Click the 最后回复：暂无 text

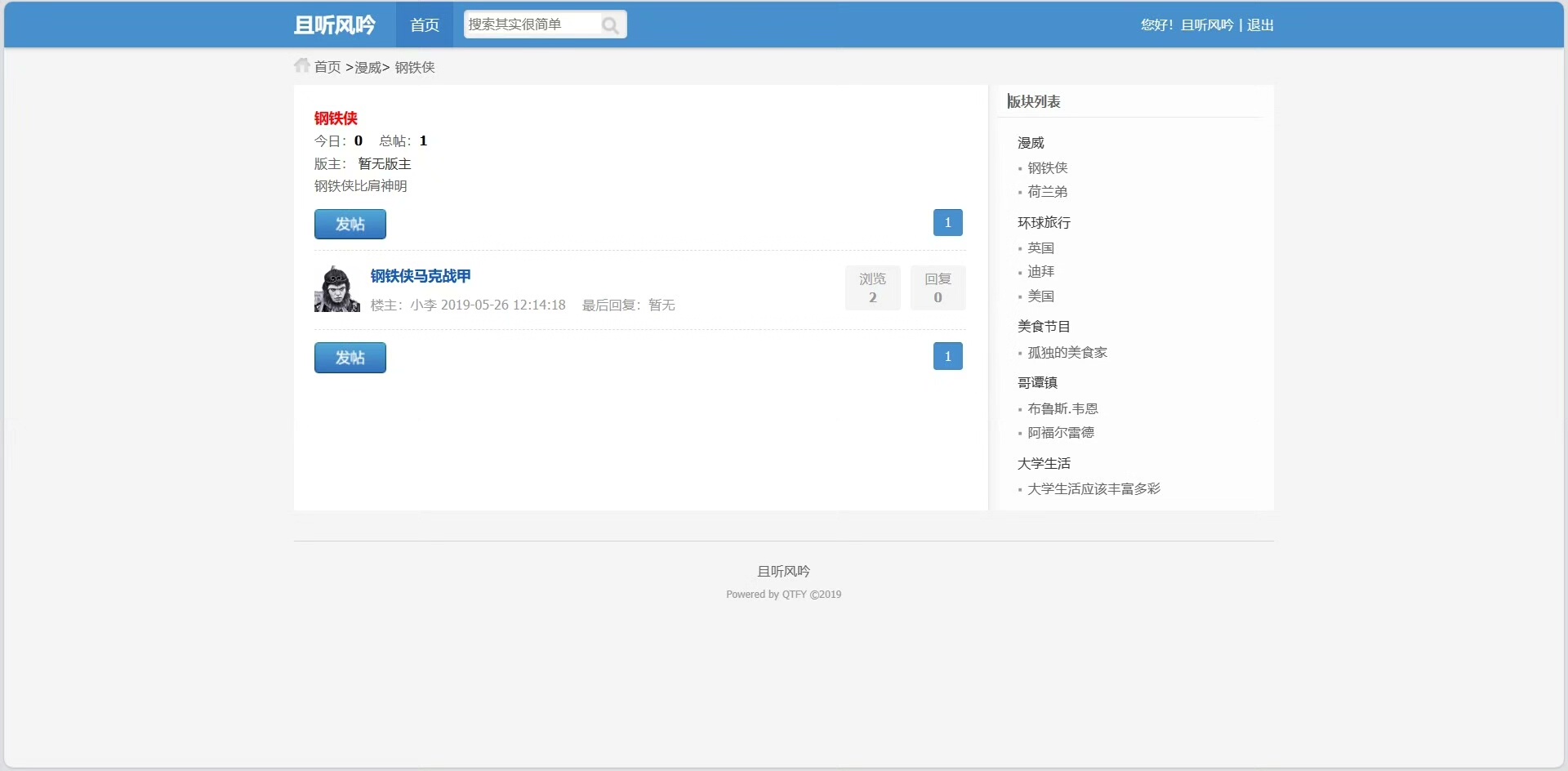(x=629, y=305)
